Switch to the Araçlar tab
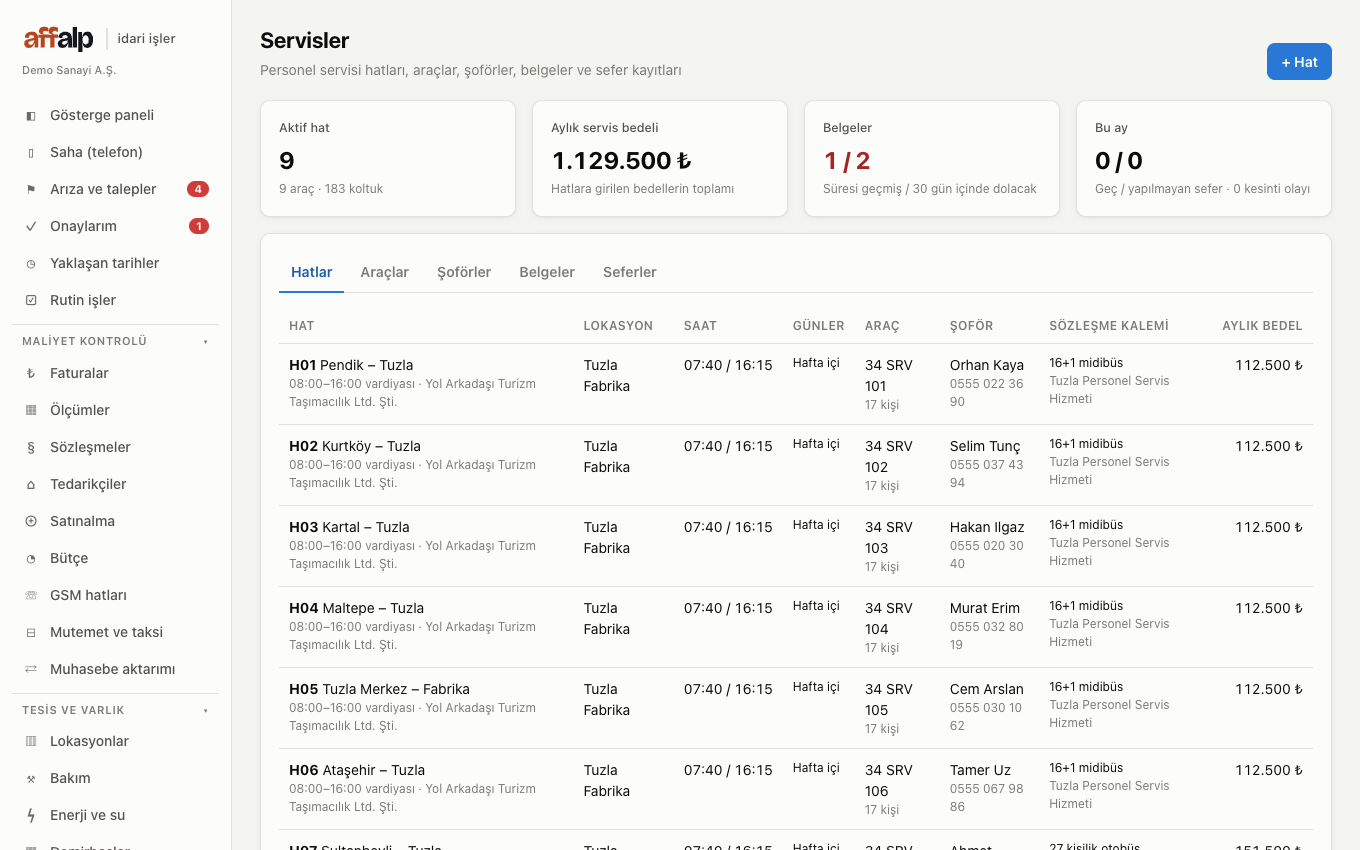The image size is (1360, 850). point(385,272)
